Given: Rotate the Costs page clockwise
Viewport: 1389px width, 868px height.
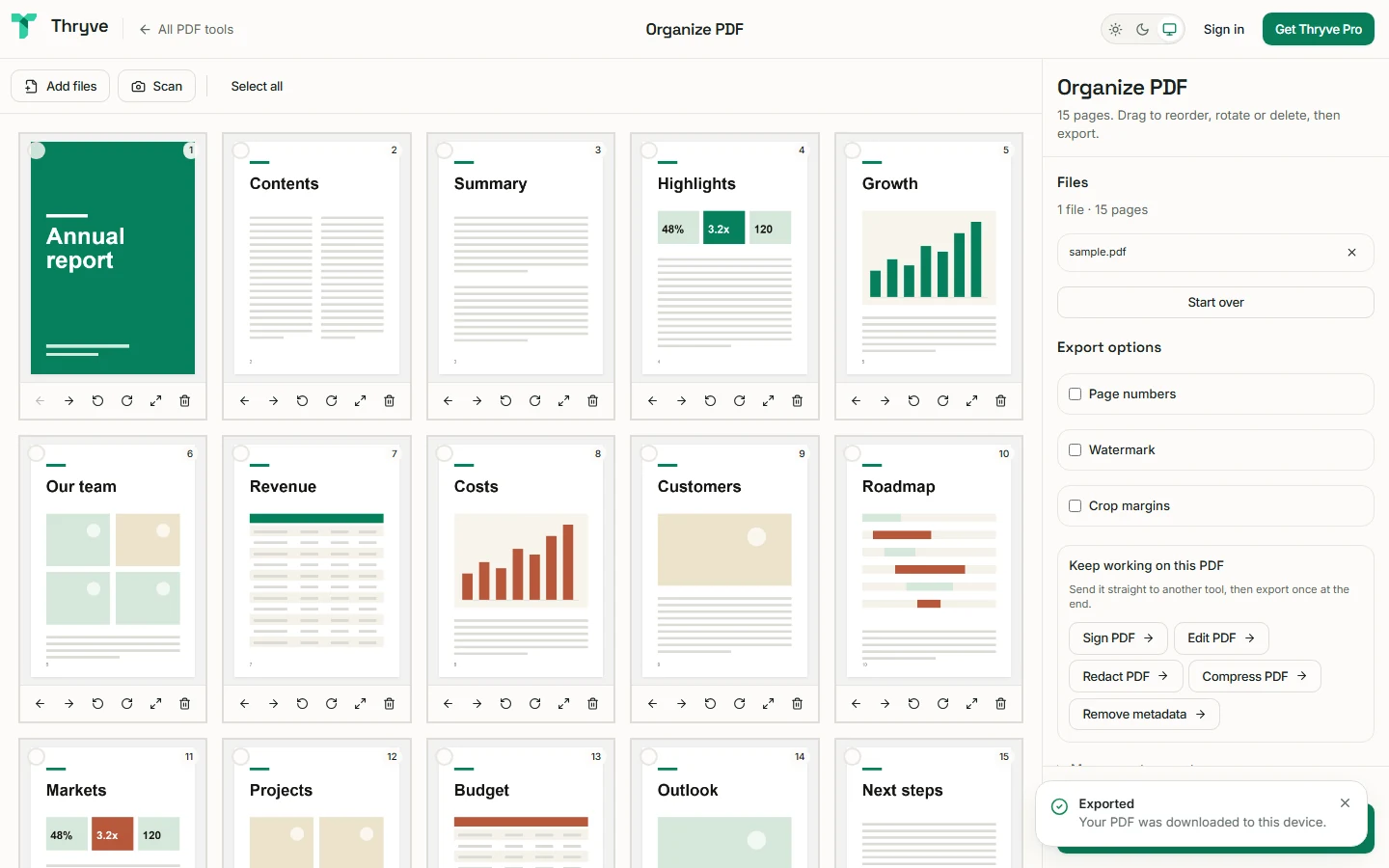Looking at the screenshot, I should pyautogui.click(x=534, y=704).
